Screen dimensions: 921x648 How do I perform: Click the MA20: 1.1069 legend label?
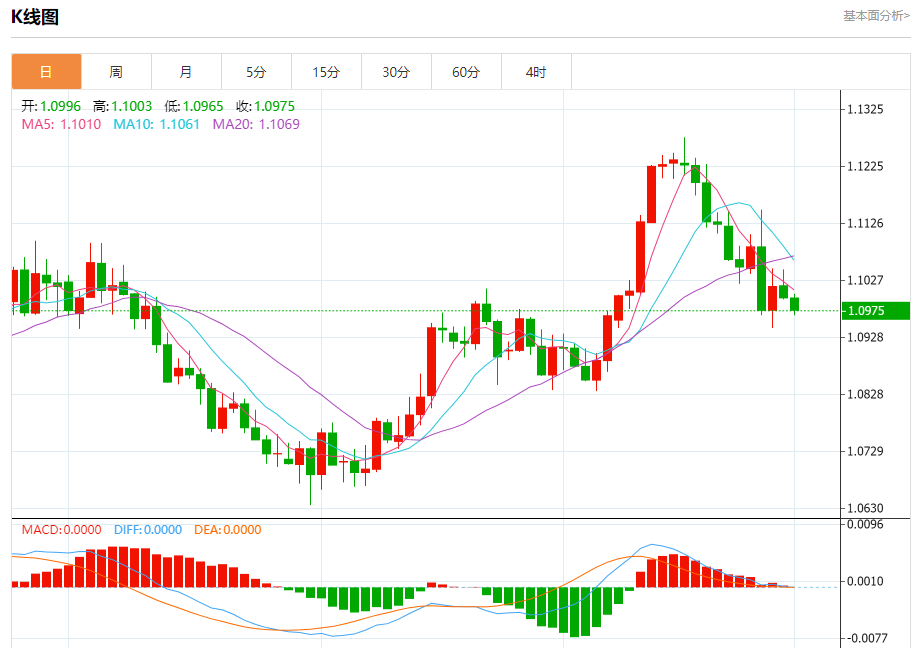pos(256,124)
